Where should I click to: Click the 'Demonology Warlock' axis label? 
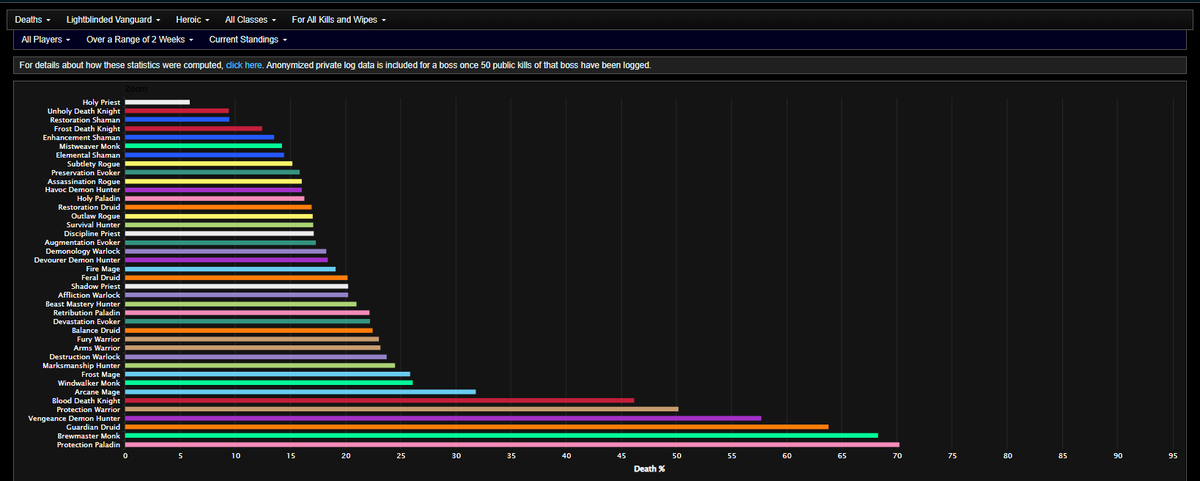(x=84, y=251)
